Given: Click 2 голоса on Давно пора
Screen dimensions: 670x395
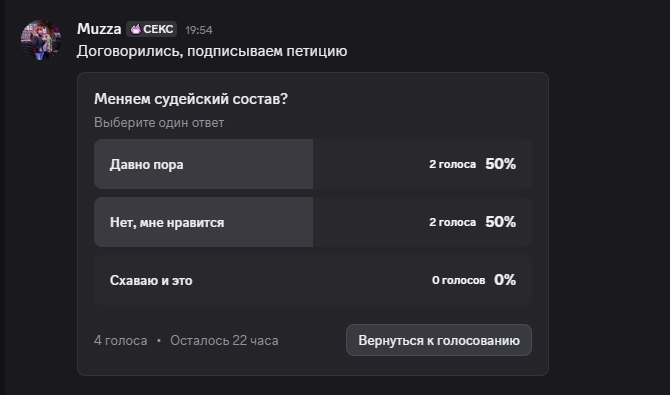Looking at the screenshot, I should pos(453,164).
